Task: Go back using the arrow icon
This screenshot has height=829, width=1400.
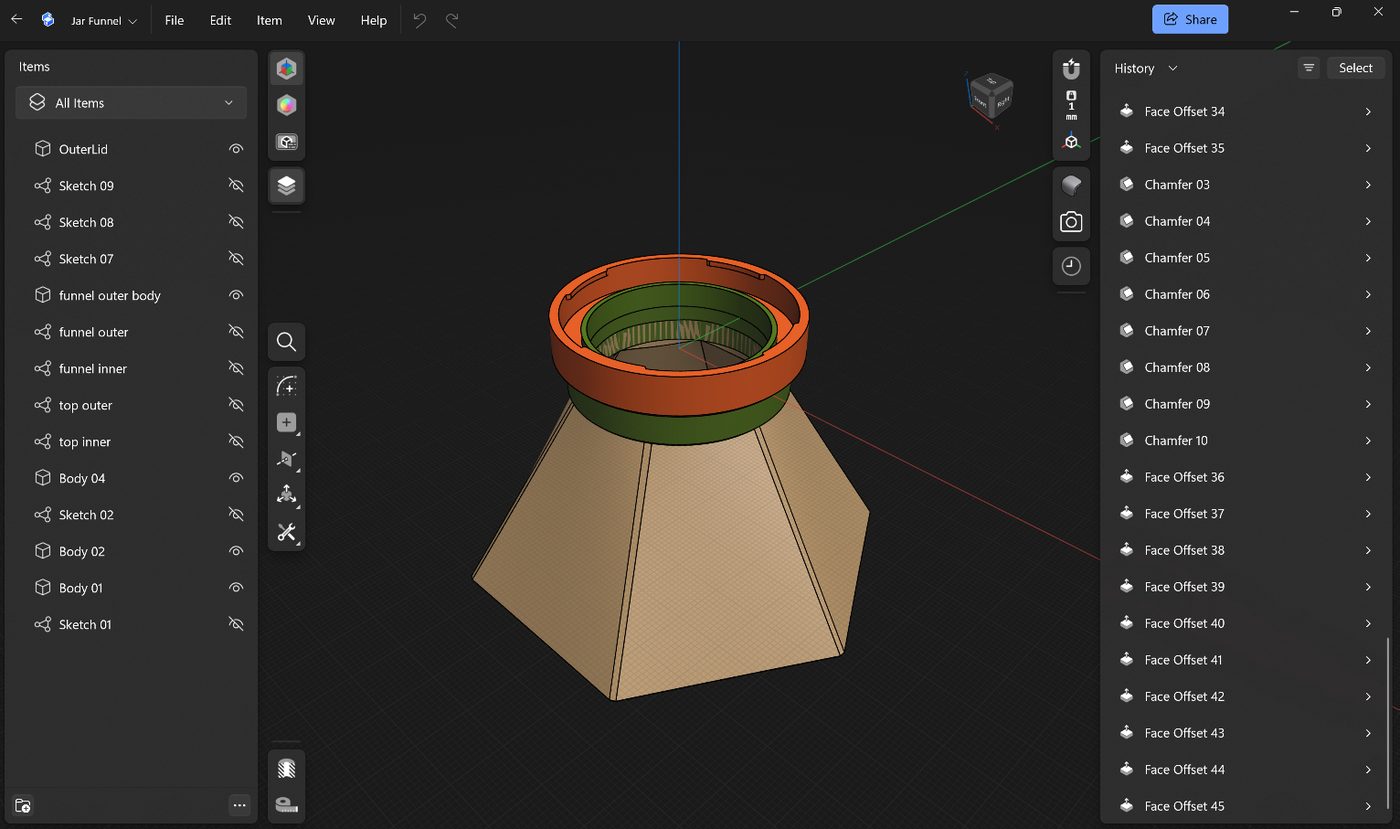Action: (17, 19)
